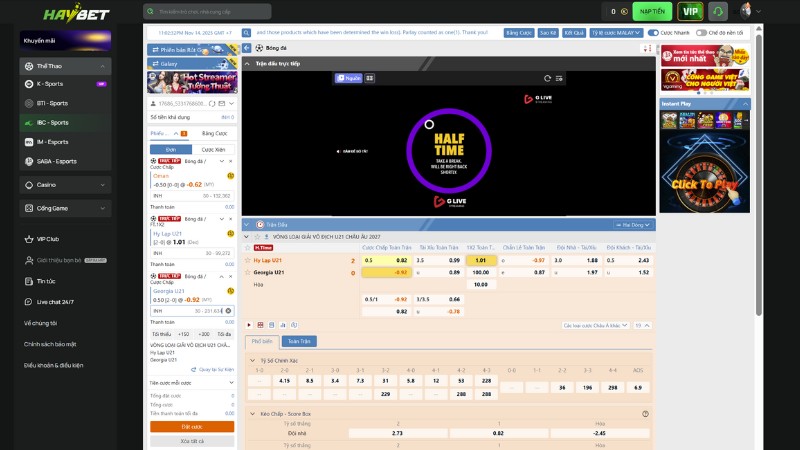Click the grid layout icon beside Nguồn
800x450 pixels.
click(x=369, y=78)
